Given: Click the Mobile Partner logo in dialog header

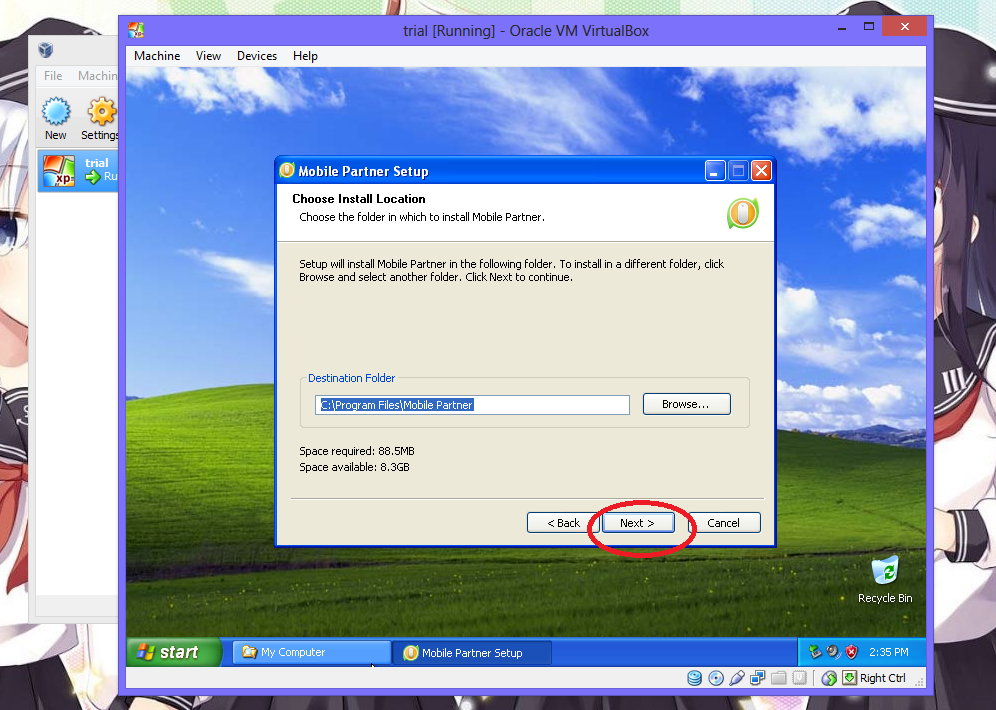Looking at the screenshot, I should (743, 213).
